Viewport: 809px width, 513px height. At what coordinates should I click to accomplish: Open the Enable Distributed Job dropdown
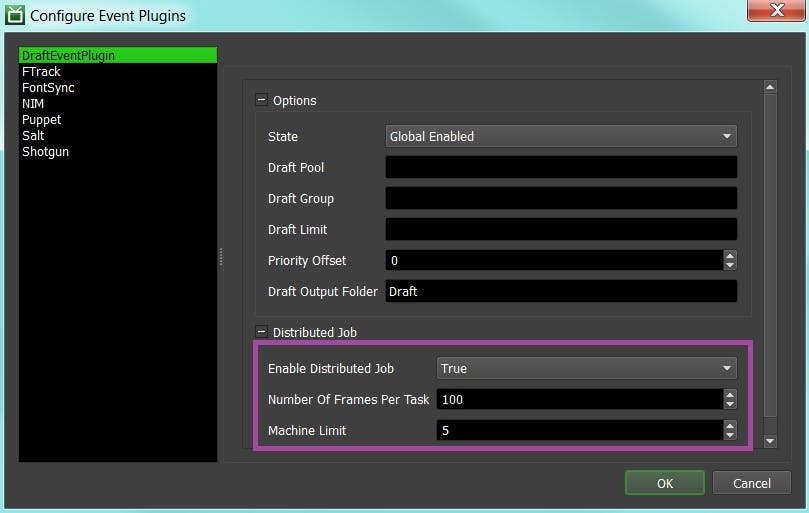pos(587,368)
